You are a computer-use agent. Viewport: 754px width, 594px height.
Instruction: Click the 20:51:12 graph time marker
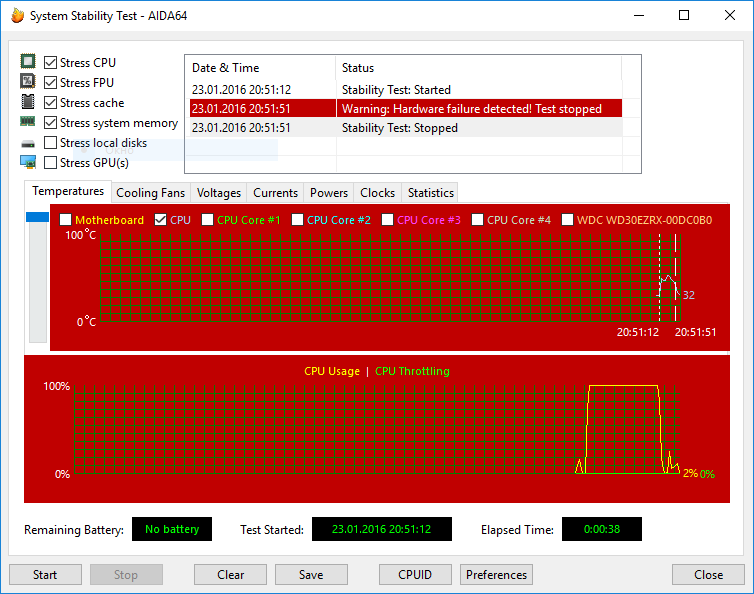[x=638, y=332]
